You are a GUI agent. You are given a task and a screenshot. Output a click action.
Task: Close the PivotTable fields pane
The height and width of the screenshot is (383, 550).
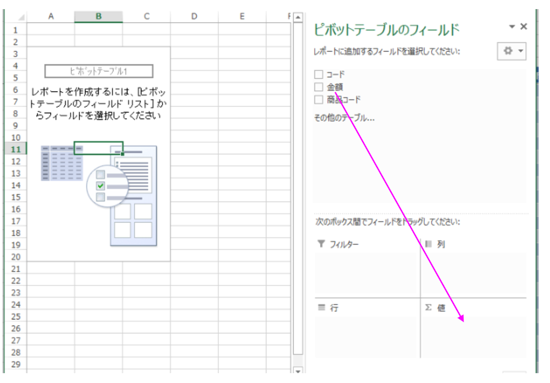[x=524, y=26]
